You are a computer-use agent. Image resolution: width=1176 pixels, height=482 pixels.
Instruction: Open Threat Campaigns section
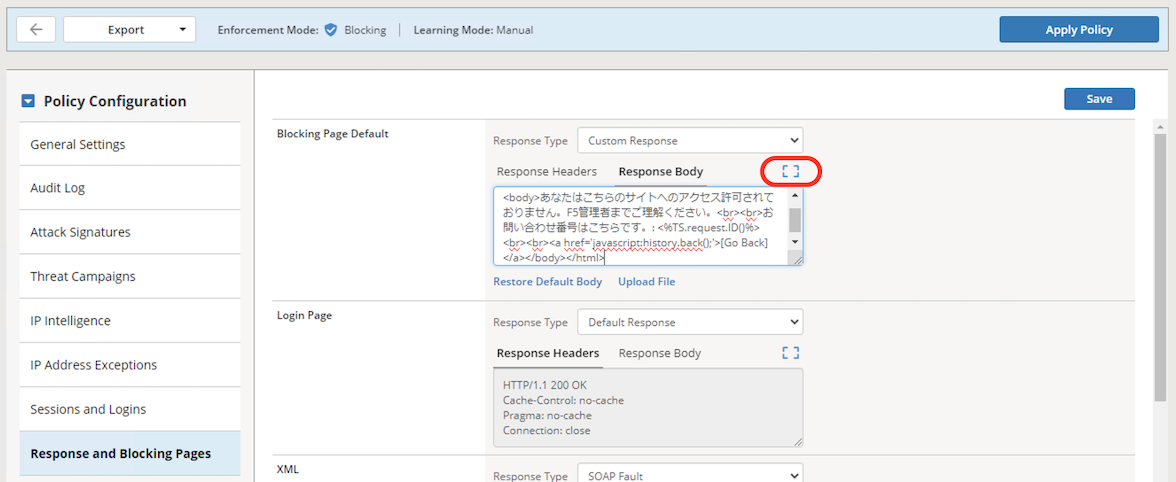[130, 277]
